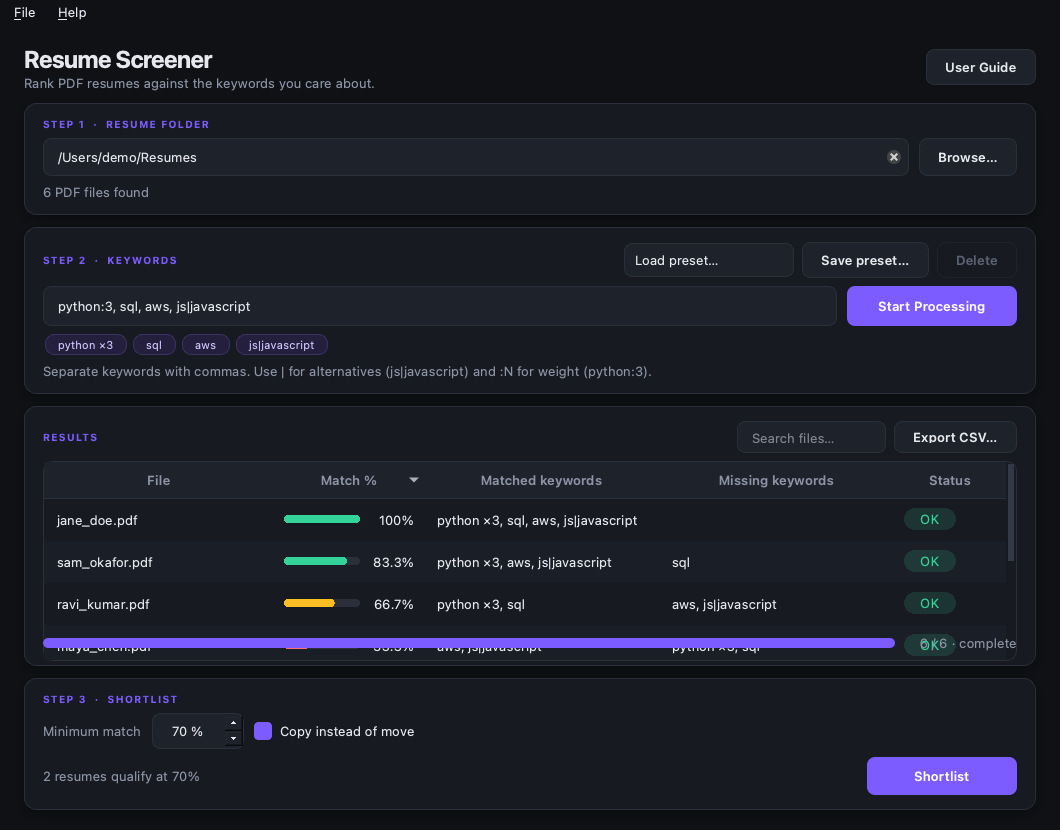Increase minimum match with up arrow
Viewport: 1060px width, 830px height.
click(233, 723)
